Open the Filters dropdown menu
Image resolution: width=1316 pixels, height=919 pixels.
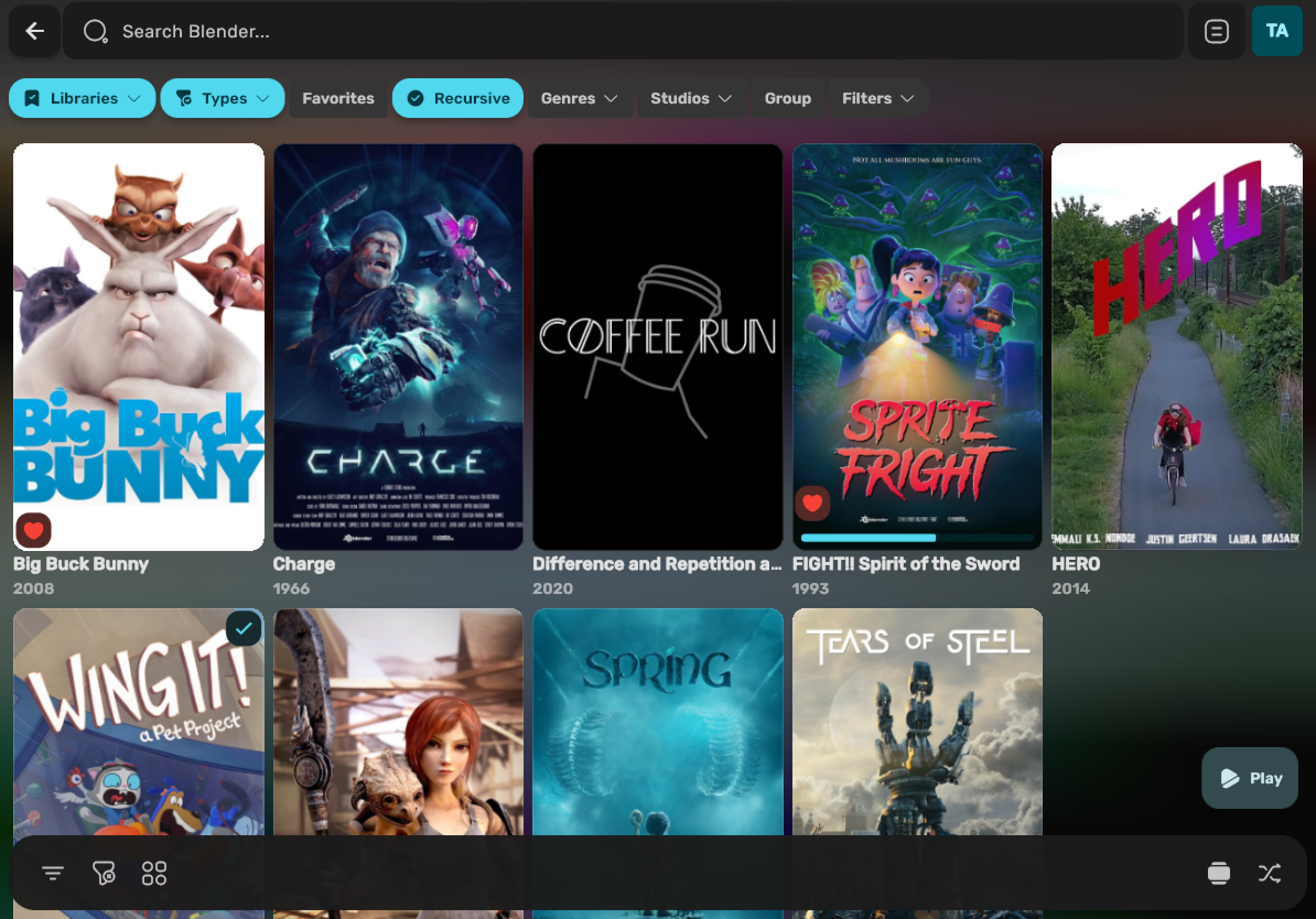pos(877,99)
